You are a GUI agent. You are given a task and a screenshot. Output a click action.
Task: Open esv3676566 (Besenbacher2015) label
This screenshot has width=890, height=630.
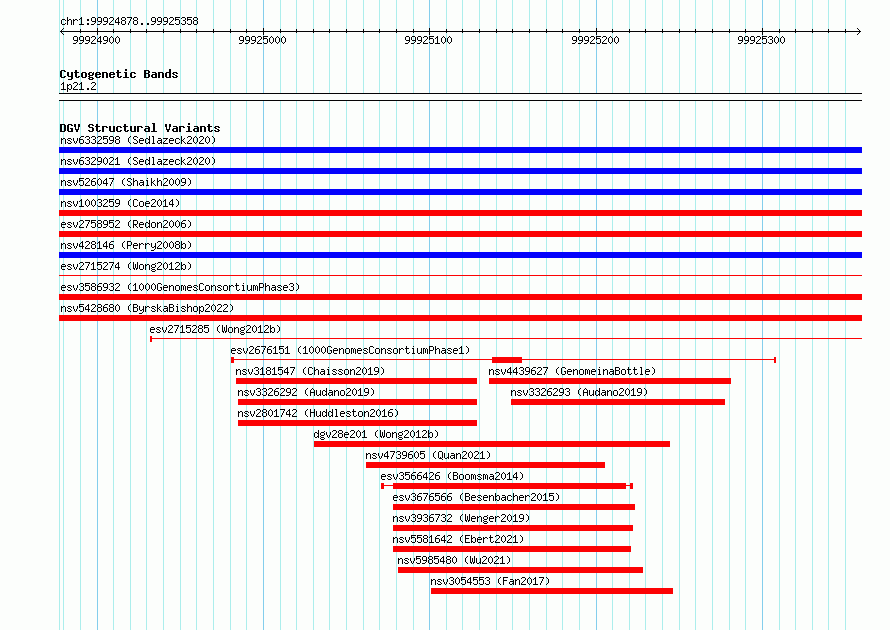point(476,497)
